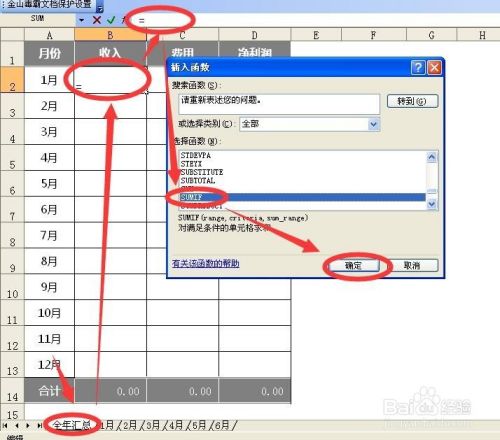
Task: Open the Name Box dropdown arrow
Action: click(81, 20)
